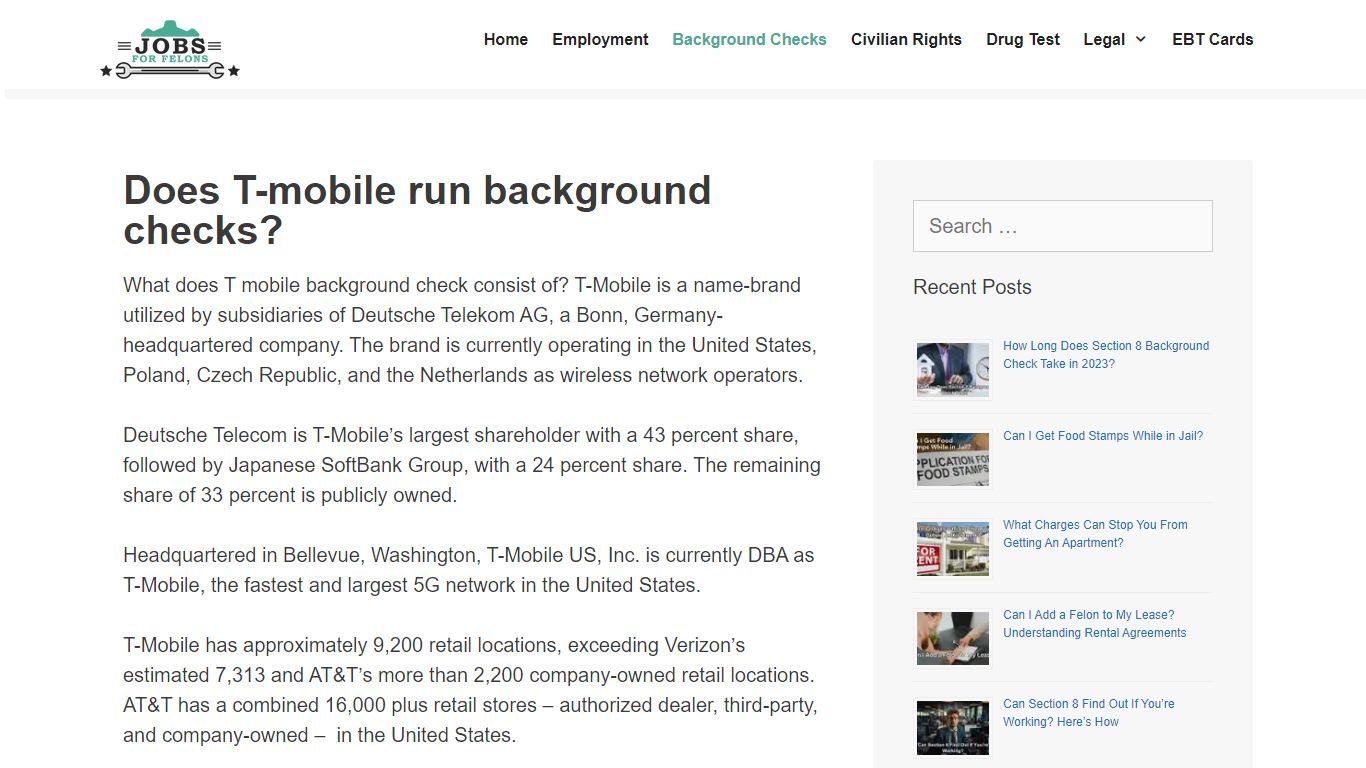Open the Legal menu item
The image size is (1366, 768).
pos(1104,40)
